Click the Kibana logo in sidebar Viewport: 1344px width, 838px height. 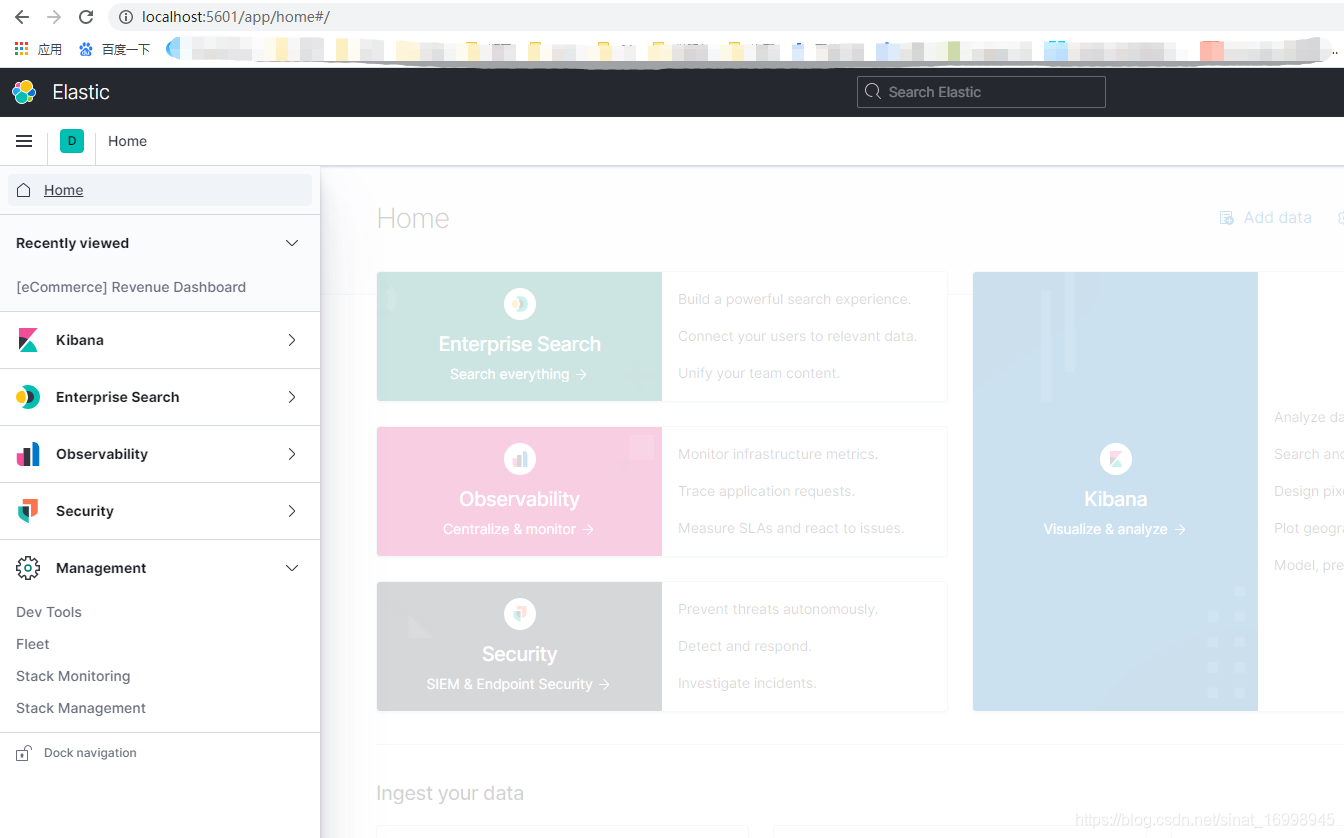28,340
